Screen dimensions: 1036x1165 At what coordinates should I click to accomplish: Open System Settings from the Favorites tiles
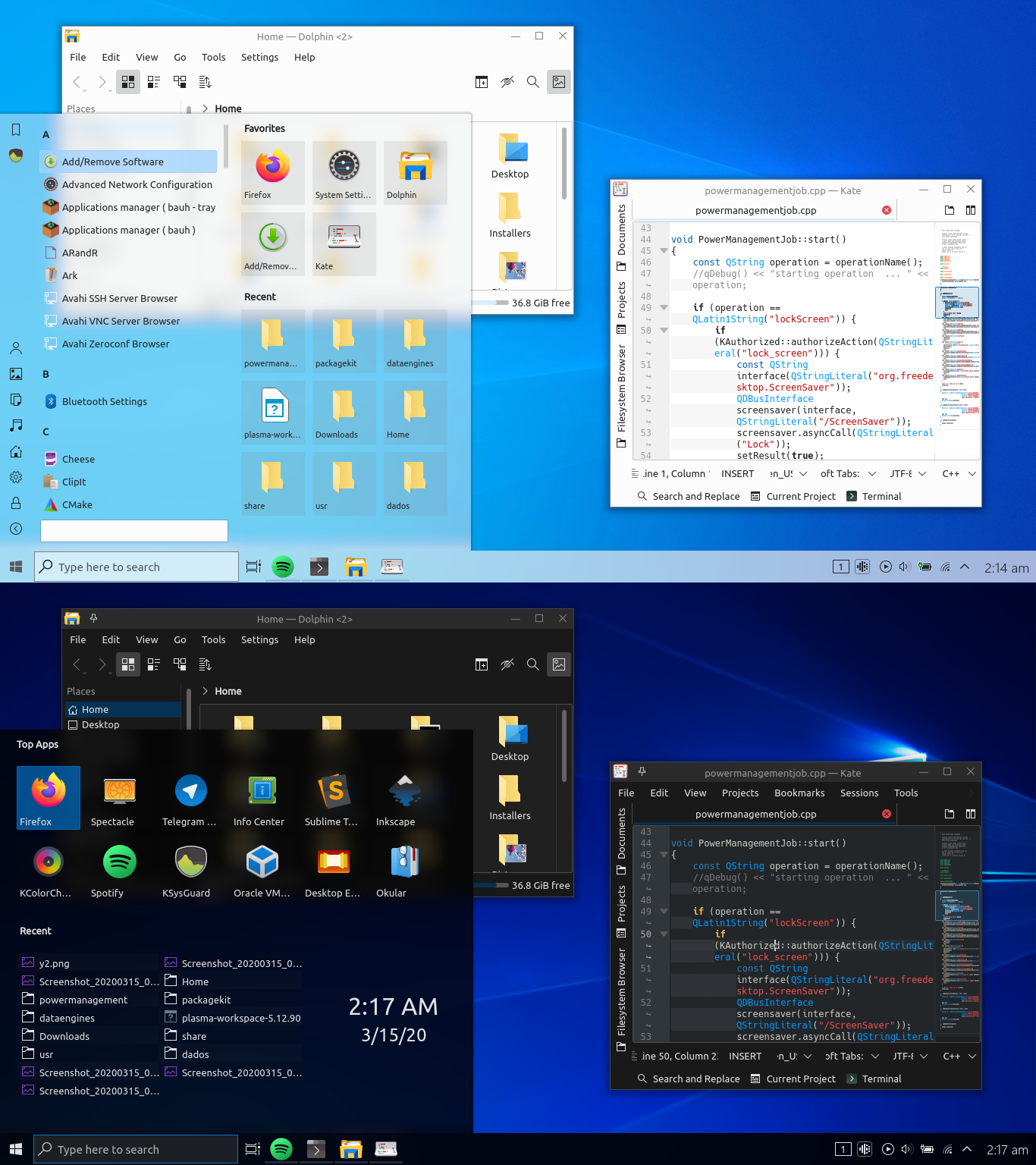pyautogui.click(x=344, y=173)
